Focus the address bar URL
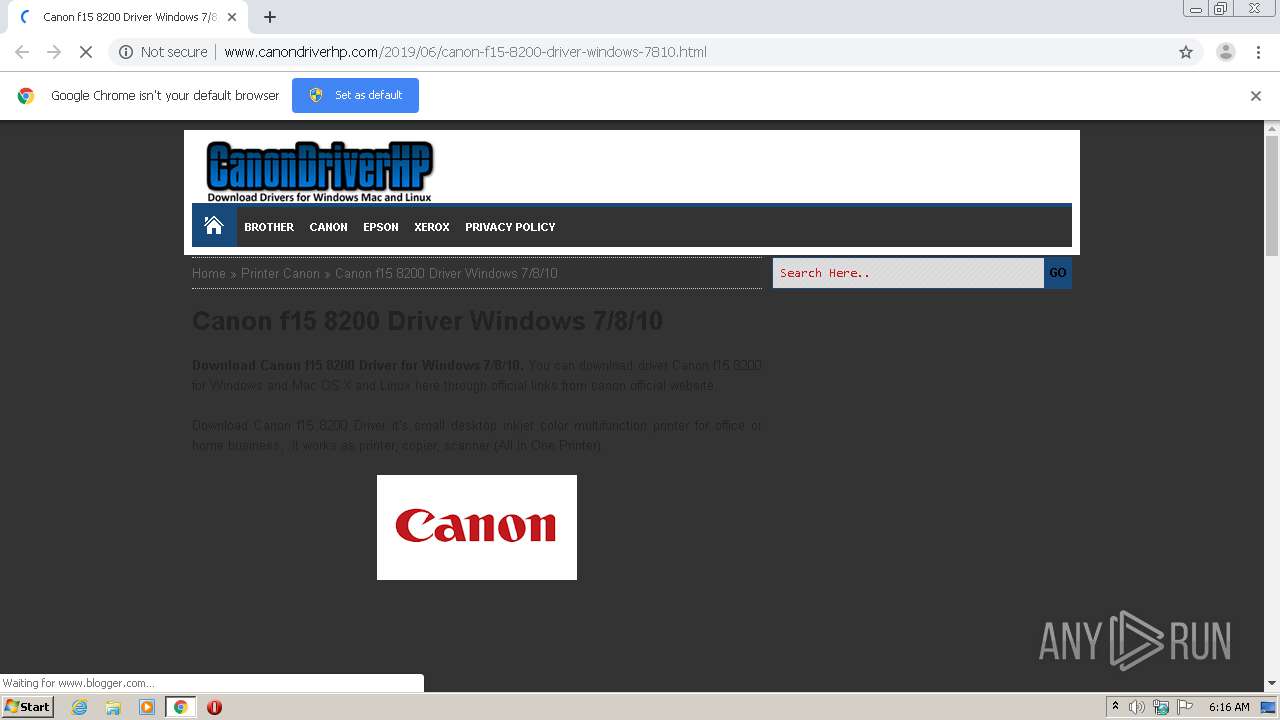Screen dimensions: 1280x720 click(465, 52)
